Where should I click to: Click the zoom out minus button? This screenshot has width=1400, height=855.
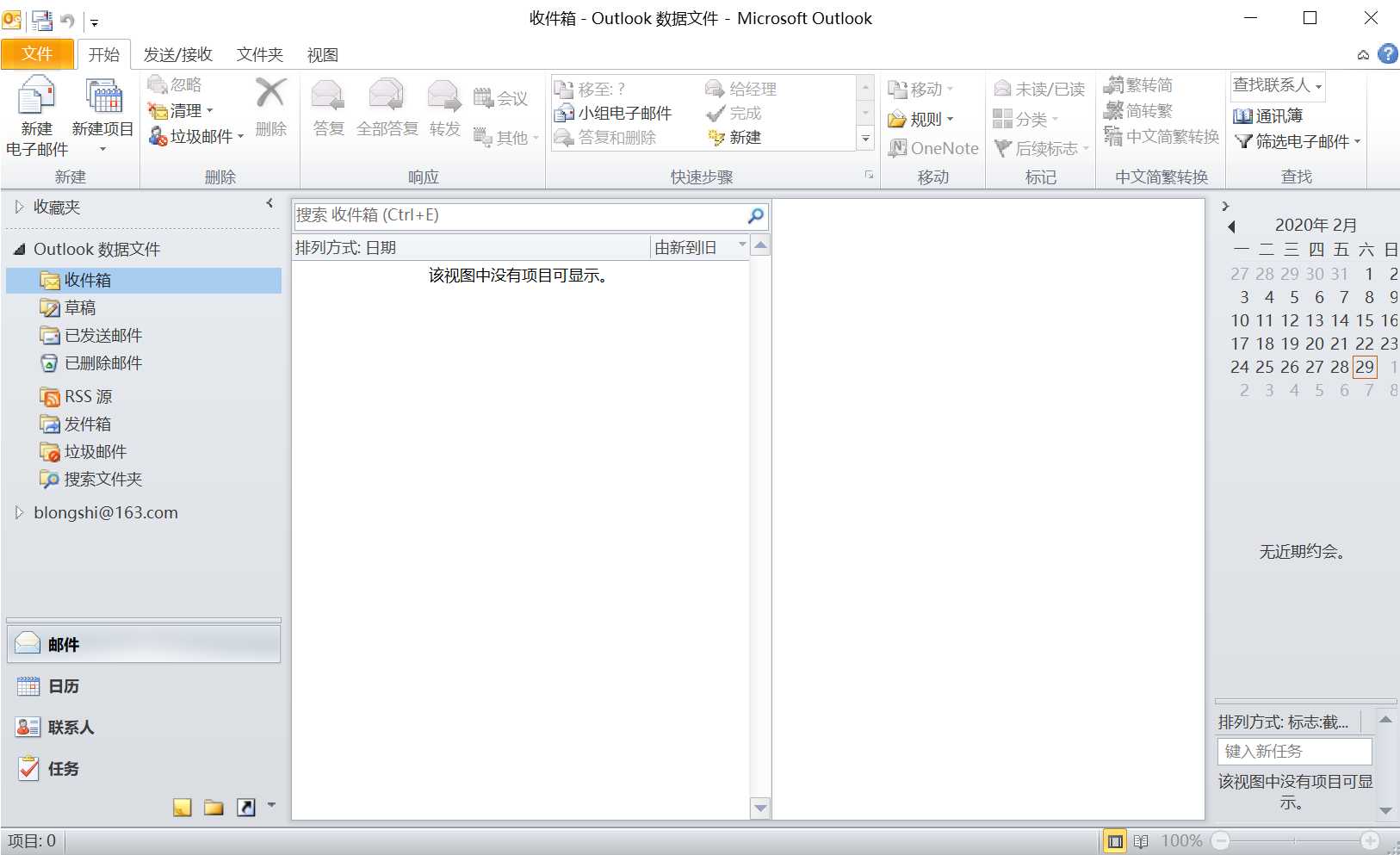(1220, 841)
